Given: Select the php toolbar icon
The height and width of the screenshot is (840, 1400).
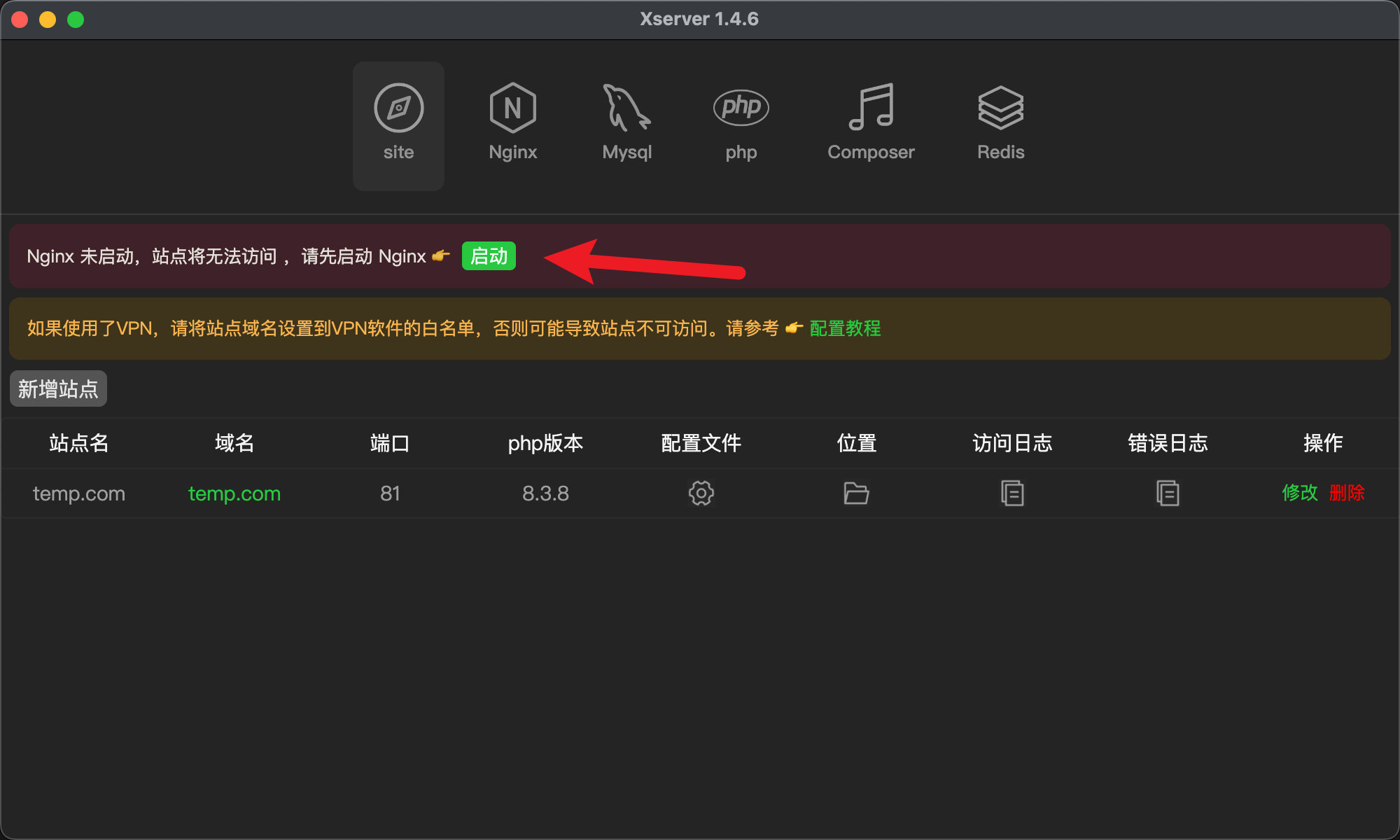Looking at the screenshot, I should tap(741, 108).
